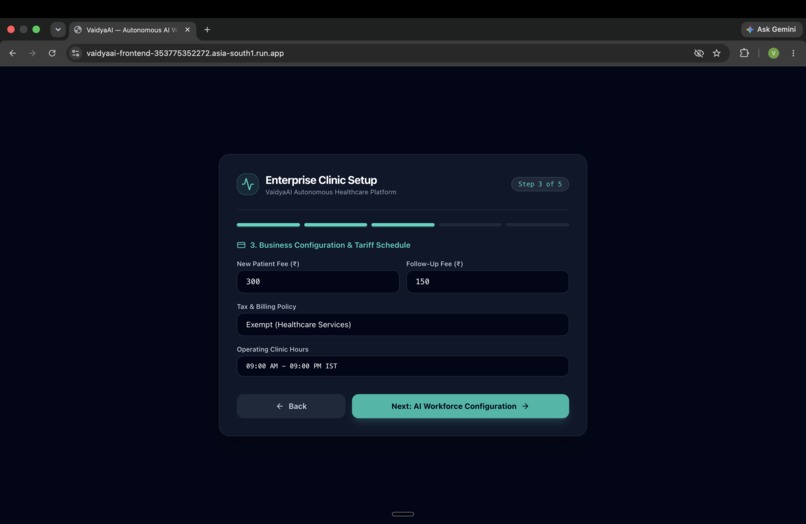Screen dimensions: 806x524
Task: Open the Extensions puzzle icon
Action: coord(744,53)
